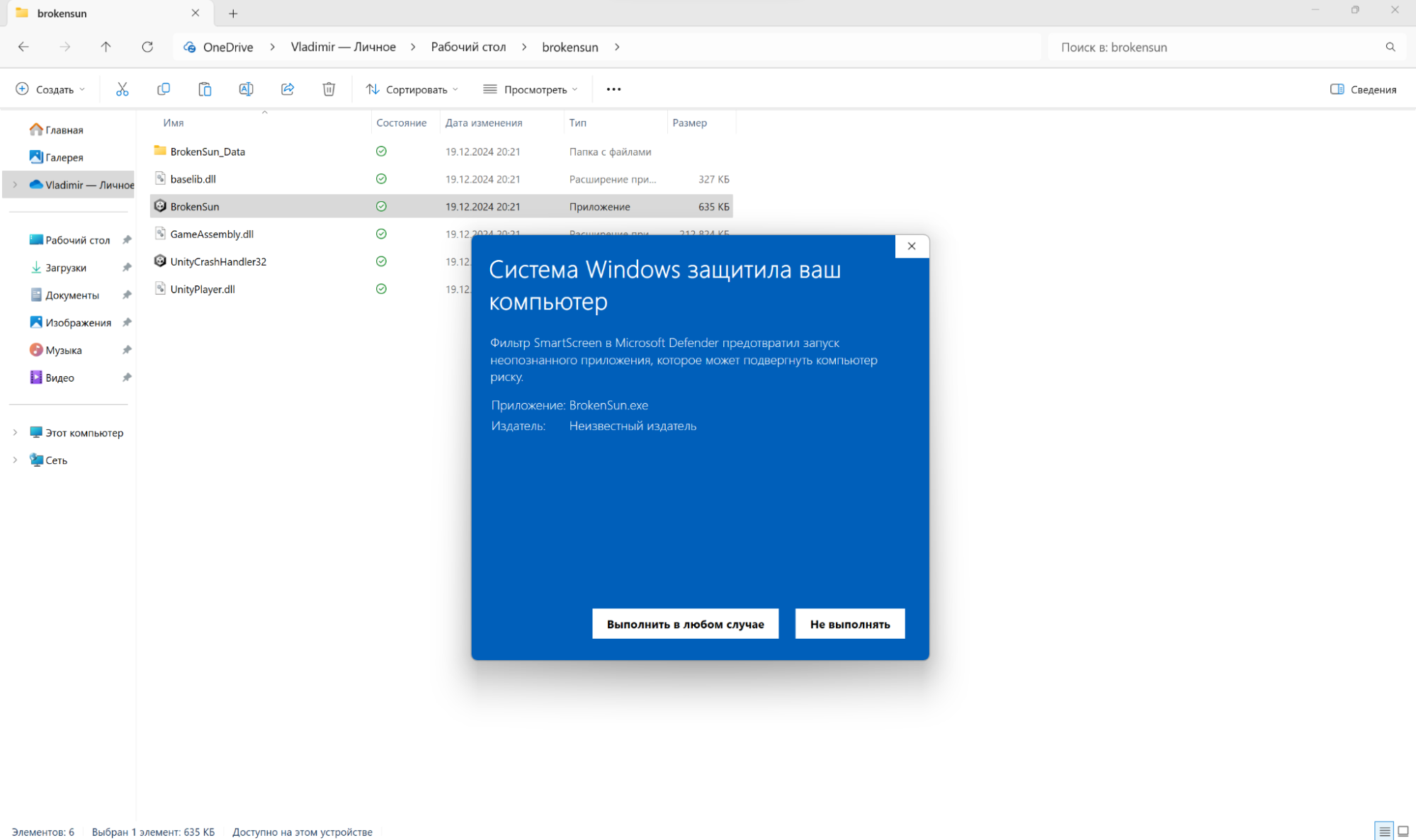Switch to details list view icon
This screenshot has width=1416, height=840.
(1384, 832)
